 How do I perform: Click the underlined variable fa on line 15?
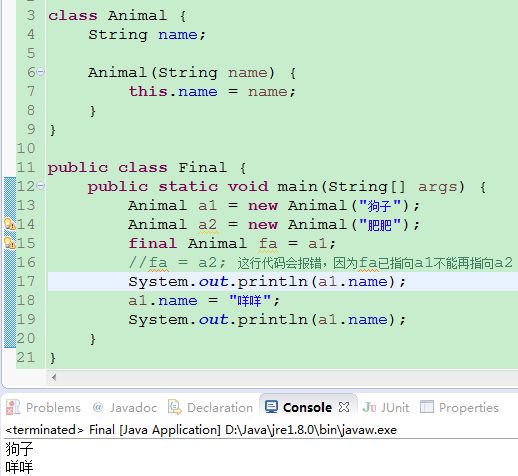[x=268, y=244]
